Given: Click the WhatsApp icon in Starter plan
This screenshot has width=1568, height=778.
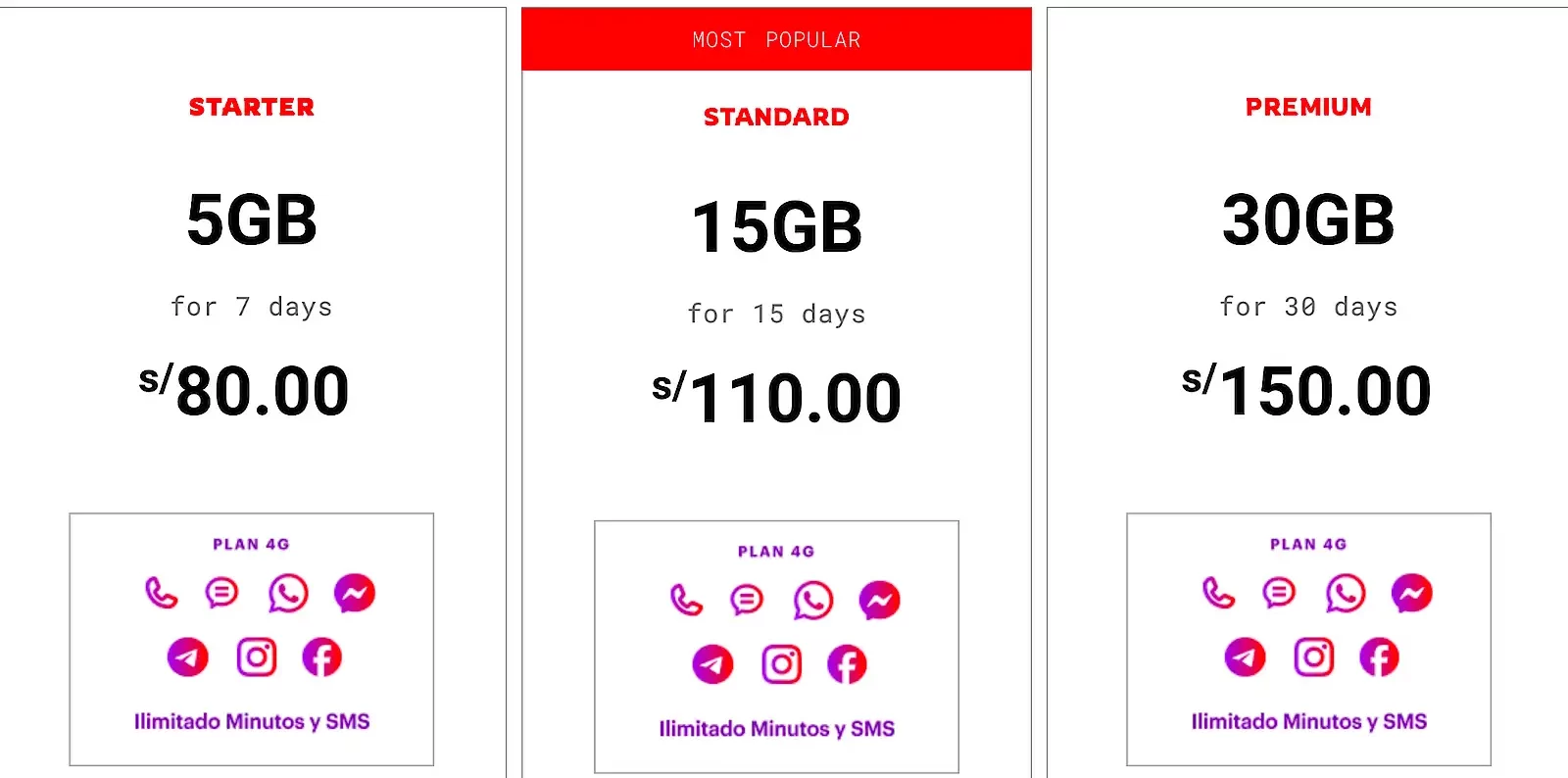Looking at the screenshot, I should pyautogui.click(x=288, y=594).
